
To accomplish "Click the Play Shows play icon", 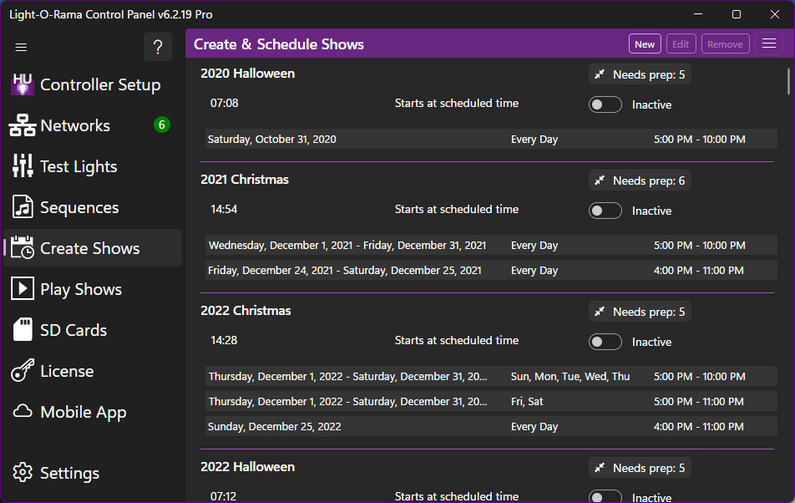I will 22,289.
